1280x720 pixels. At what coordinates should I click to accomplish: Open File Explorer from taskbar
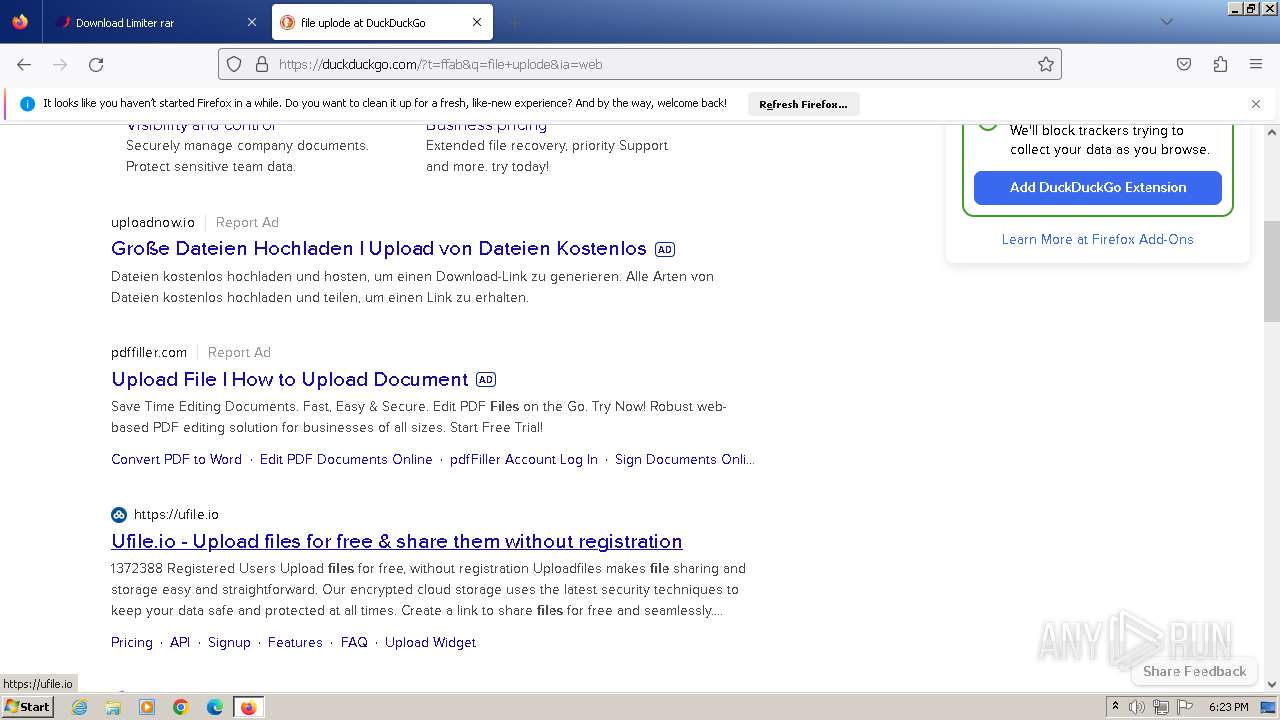tap(113, 707)
